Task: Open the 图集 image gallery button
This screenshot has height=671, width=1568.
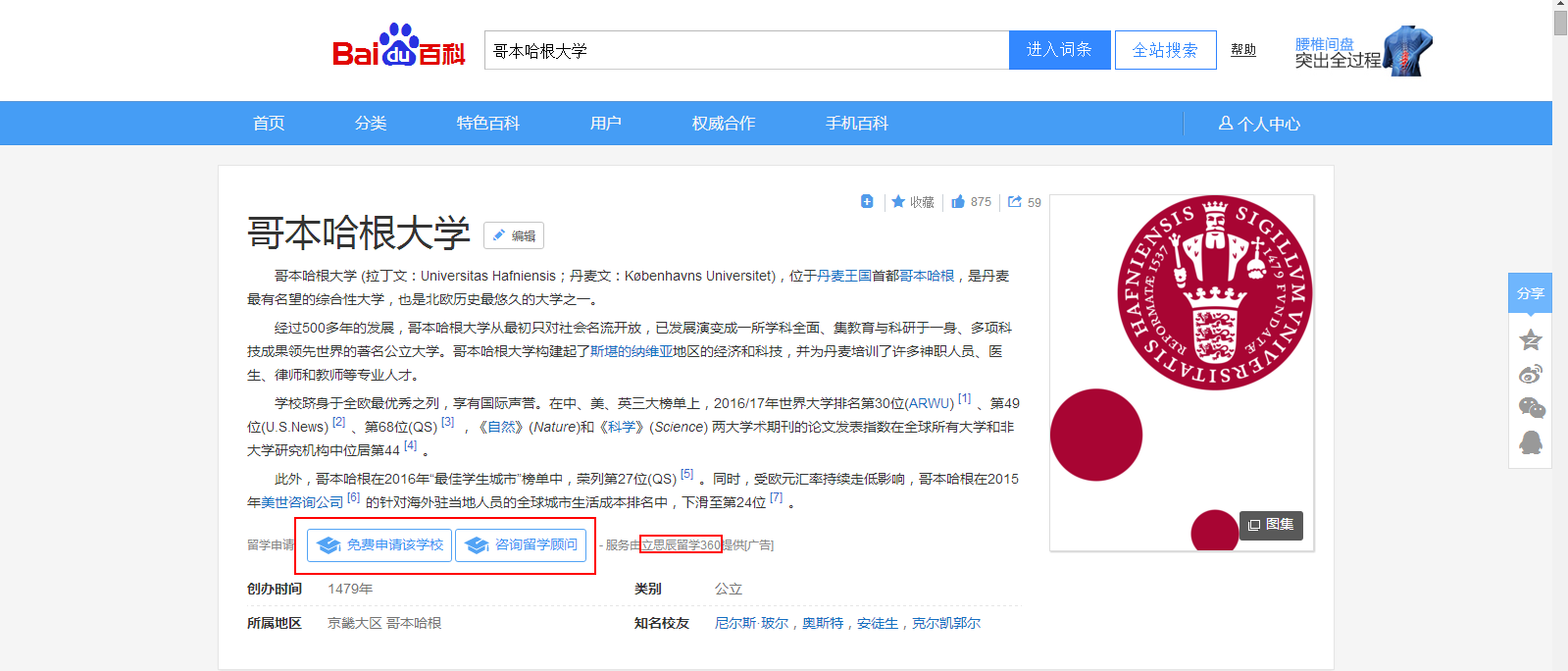Action: click(x=1271, y=525)
